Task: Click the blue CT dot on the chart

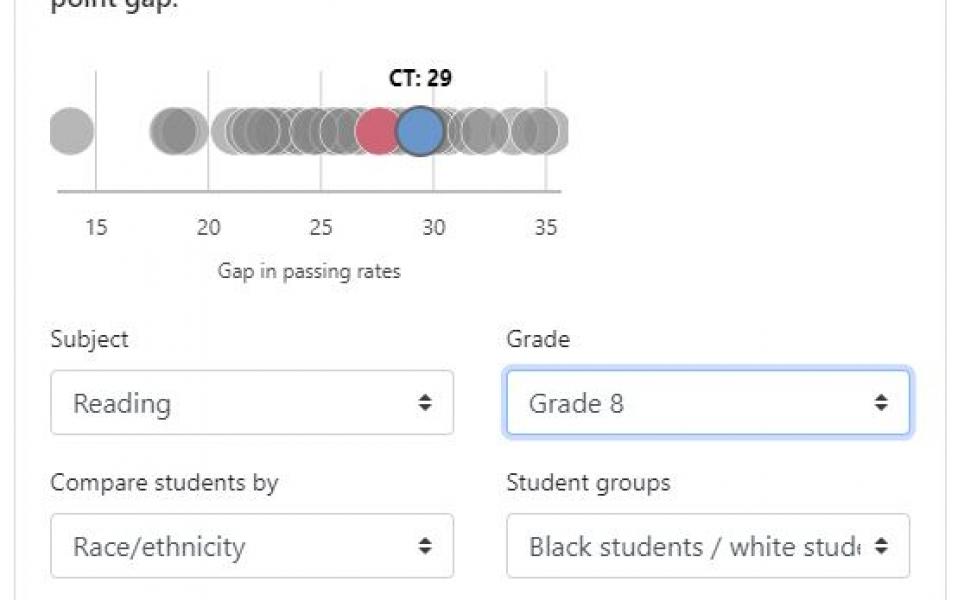Action: click(420, 131)
